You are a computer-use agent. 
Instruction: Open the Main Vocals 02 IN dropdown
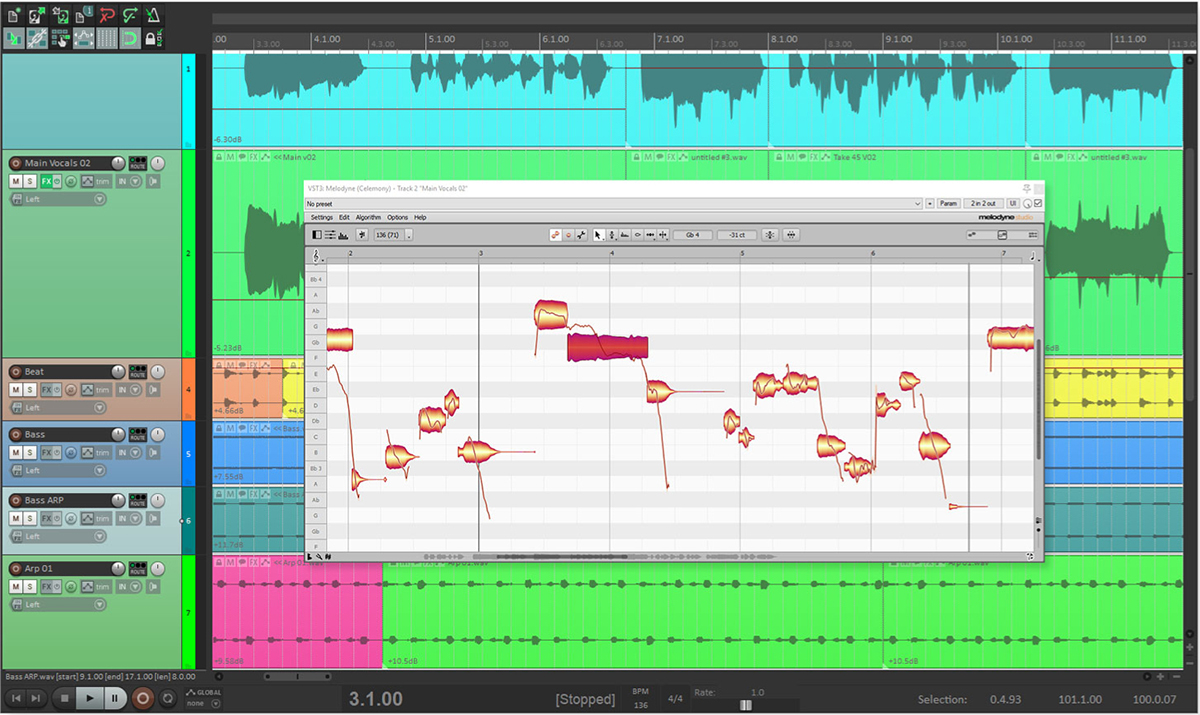tap(129, 181)
